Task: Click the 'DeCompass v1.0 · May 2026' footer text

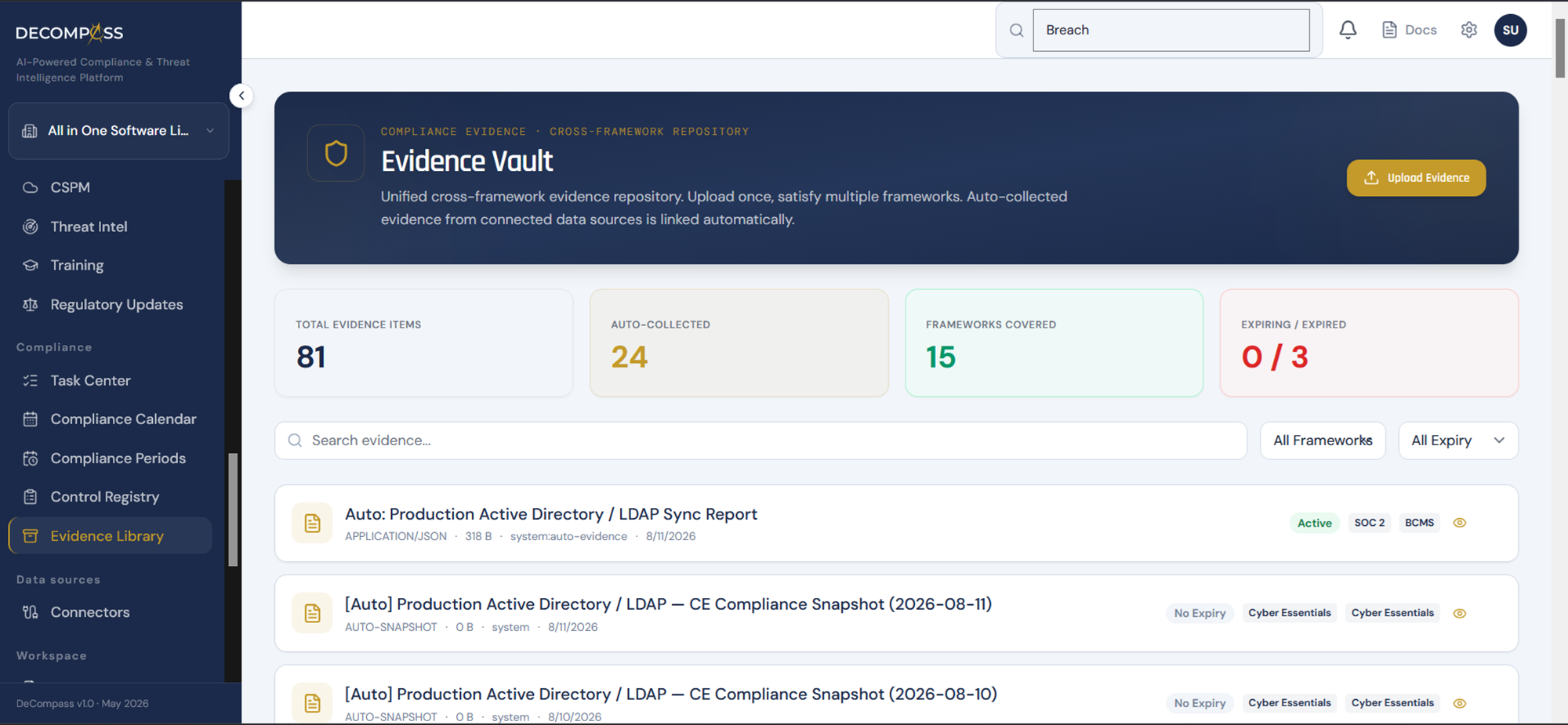Action: click(x=82, y=703)
